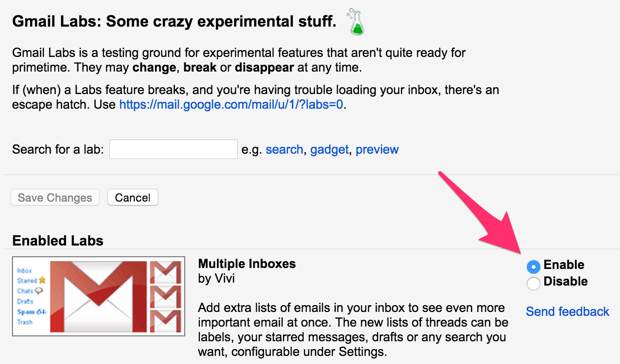This screenshot has width=620, height=364.
Task: Click the bottom small Gmail envelope icon
Action: pyautogui.click(x=166, y=321)
